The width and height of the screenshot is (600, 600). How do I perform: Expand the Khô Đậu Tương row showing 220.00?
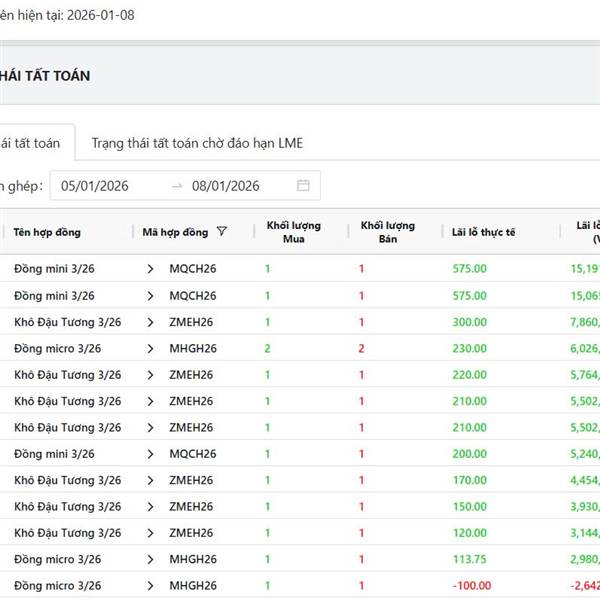(150, 375)
